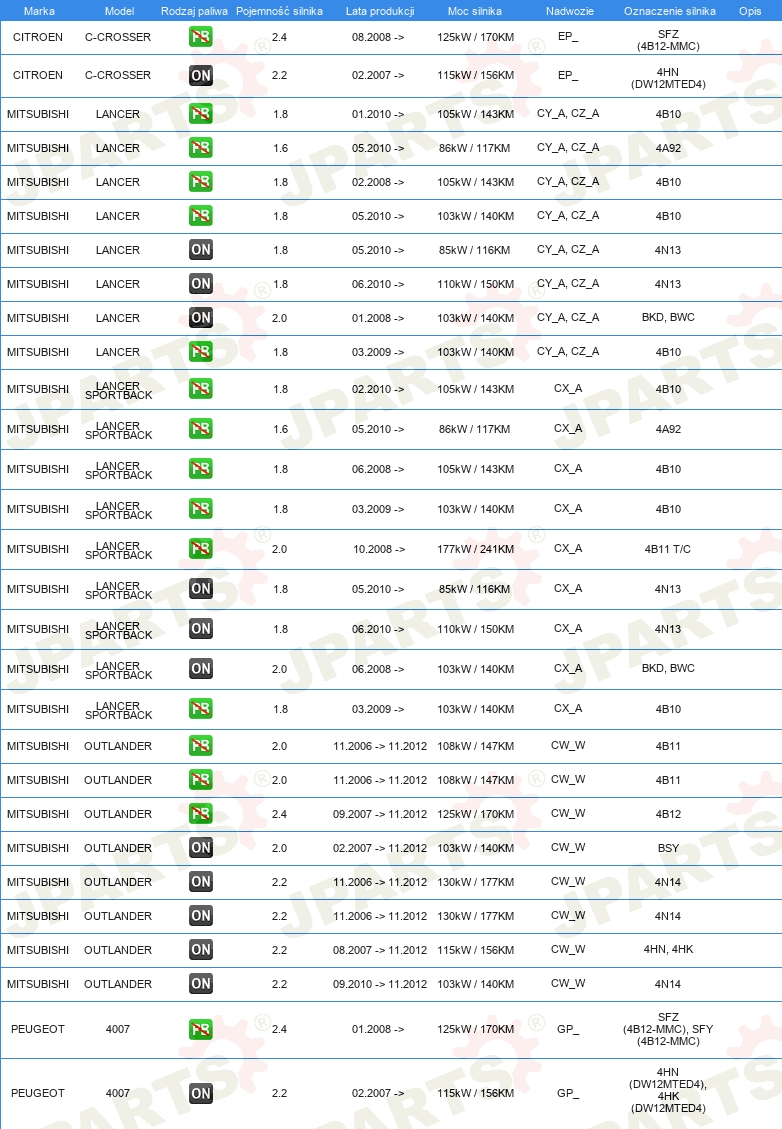Select the 08.2008 -> production date cell

coord(378,37)
